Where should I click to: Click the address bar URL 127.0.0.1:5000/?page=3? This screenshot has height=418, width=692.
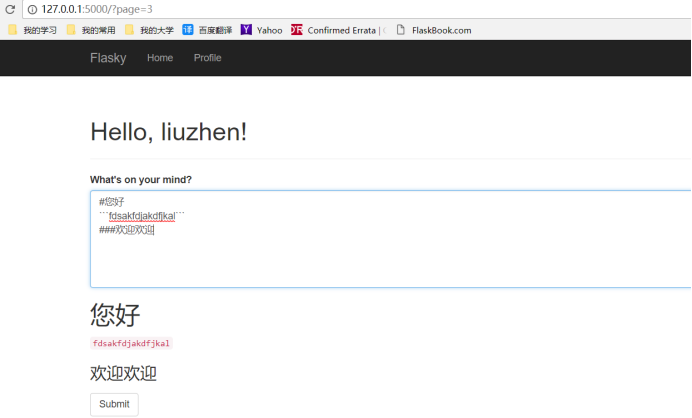[97, 9]
